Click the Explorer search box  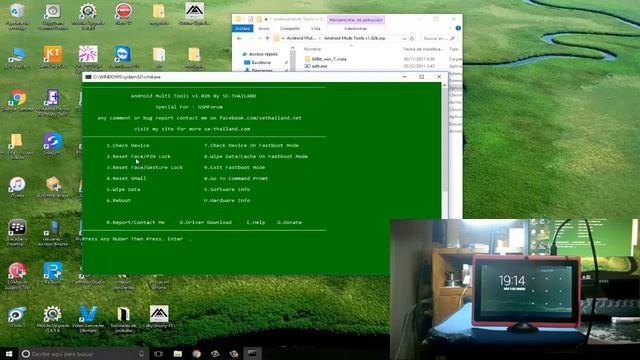click(x=438, y=38)
